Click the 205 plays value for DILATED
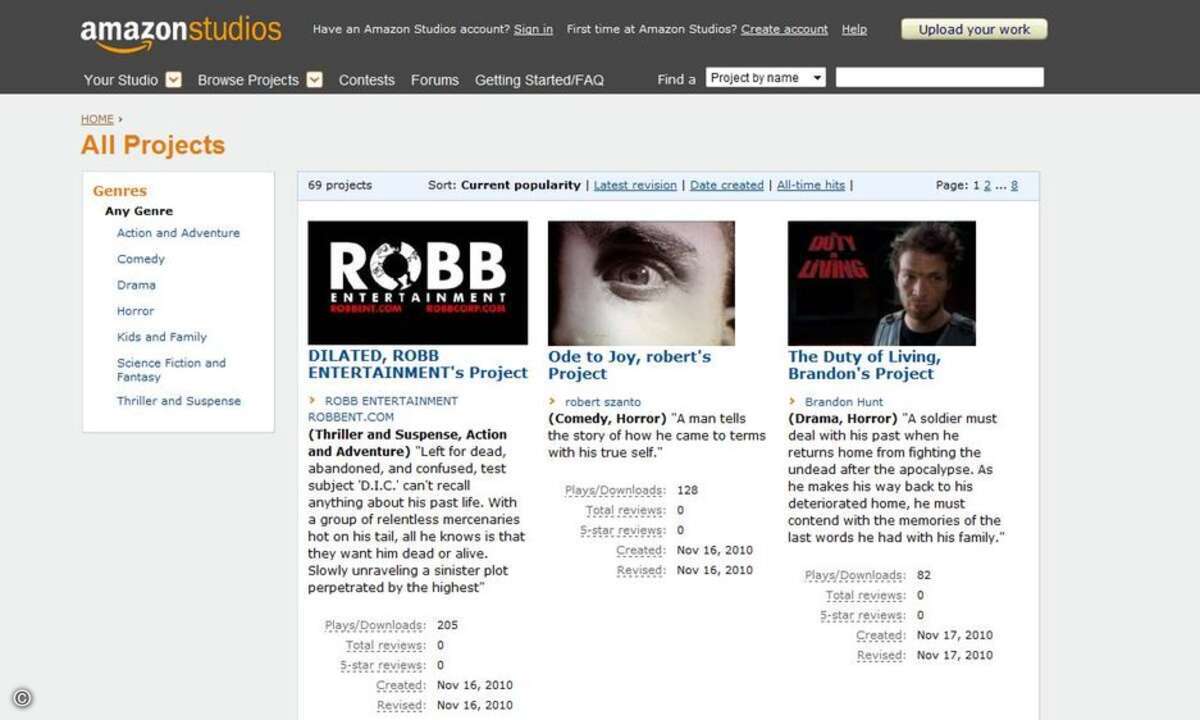The image size is (1200, 720). [447, 625]
